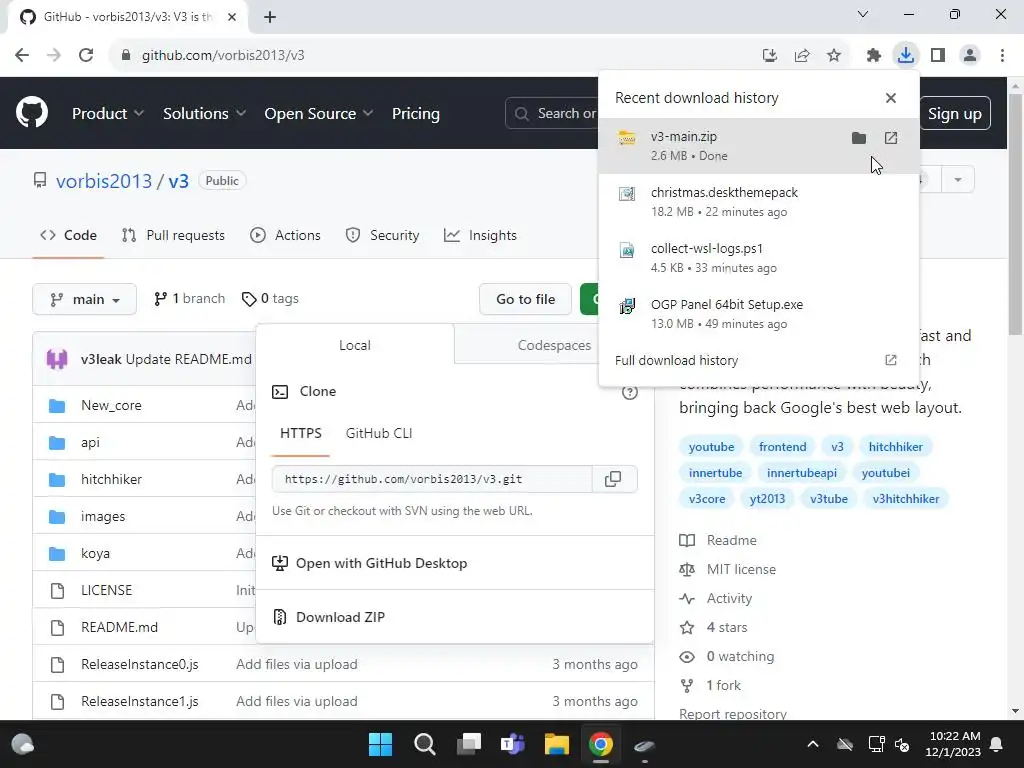Open taskbar Search

pos(424,744)
